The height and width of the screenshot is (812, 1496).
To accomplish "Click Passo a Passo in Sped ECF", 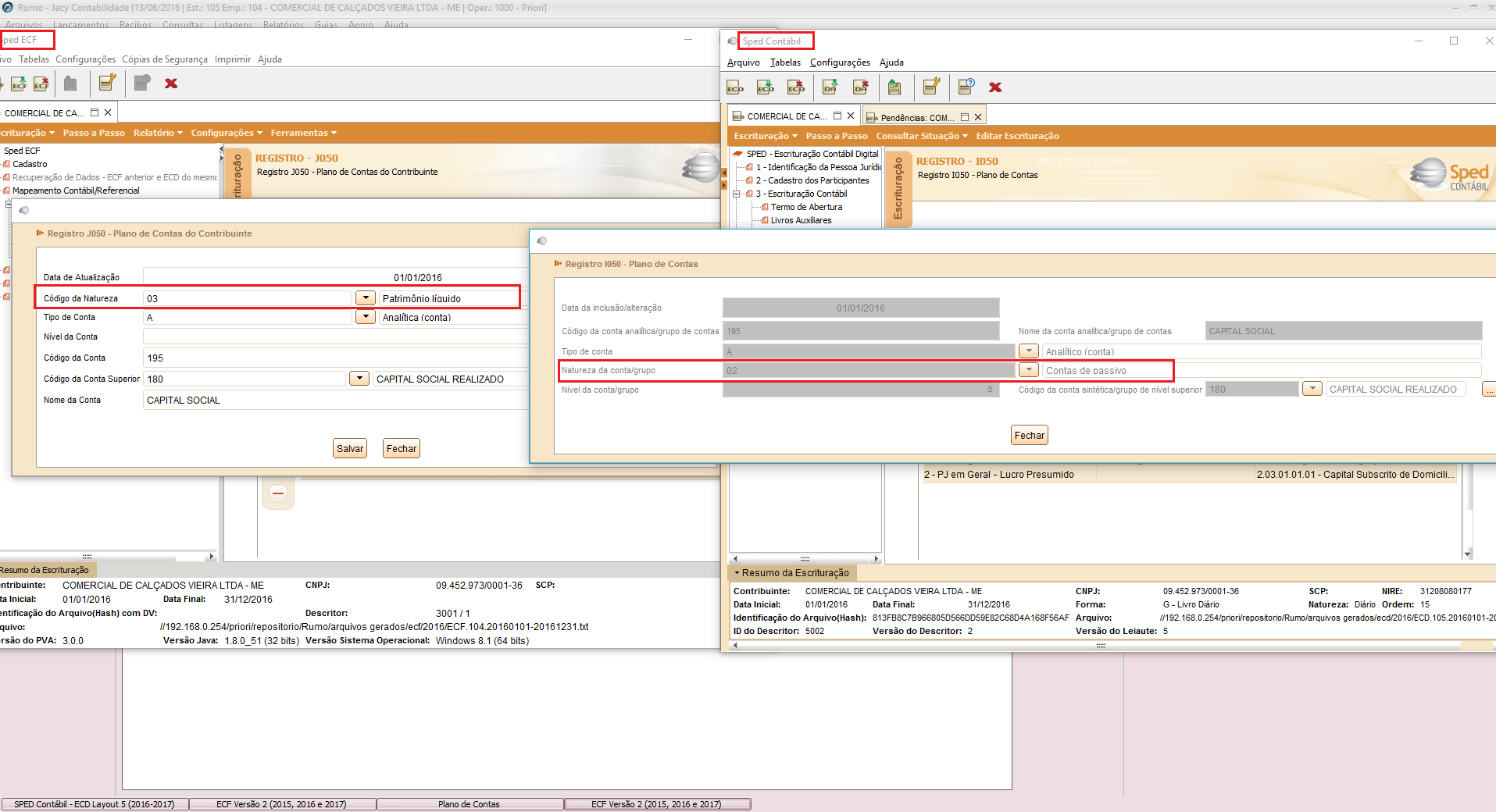I will (94, 133).
